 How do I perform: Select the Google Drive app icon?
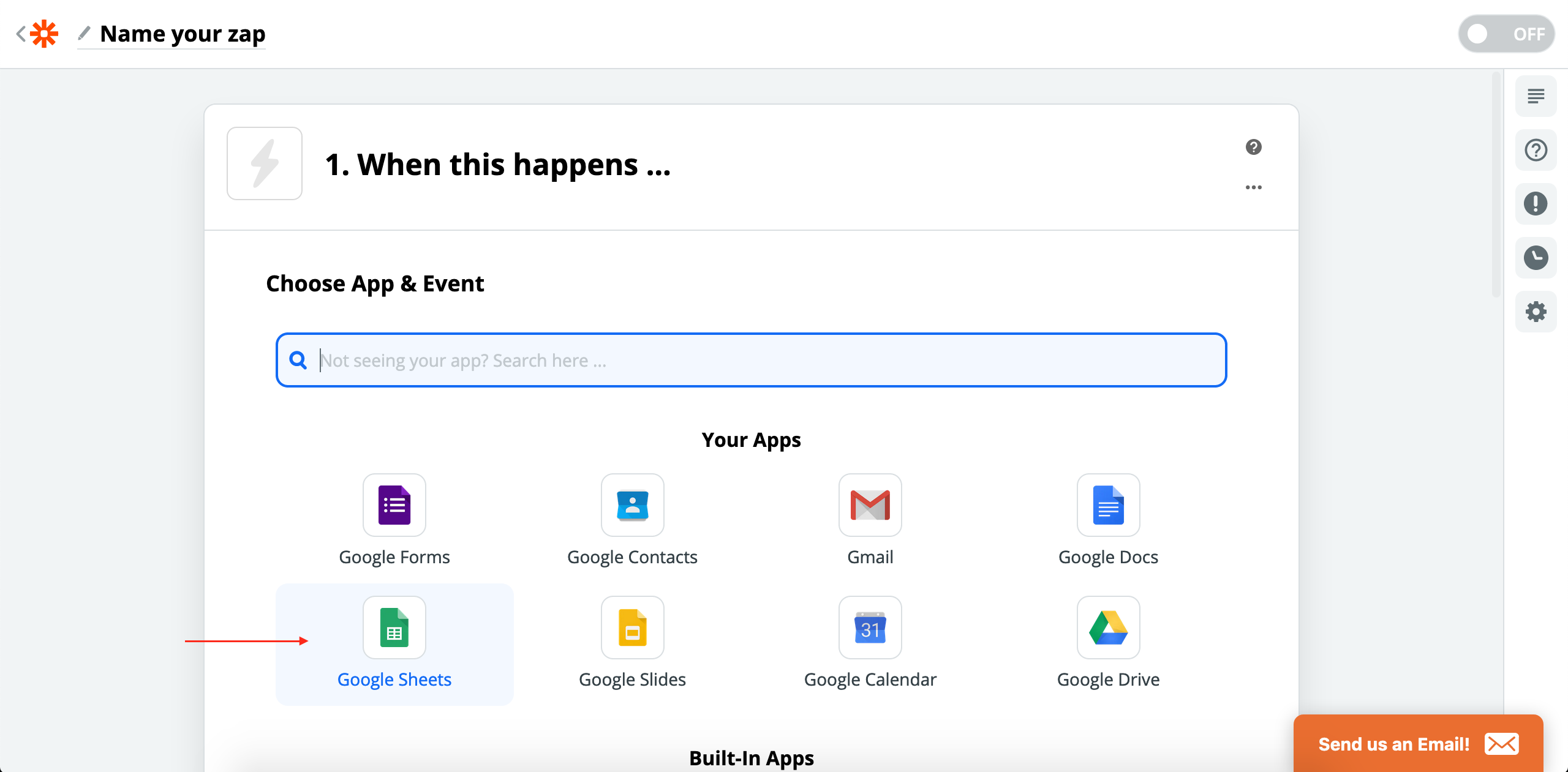point(1107,628)
